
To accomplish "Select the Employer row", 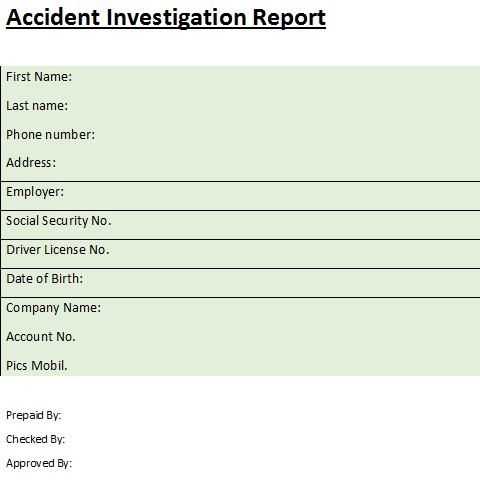I will click(x=241, y=196).
